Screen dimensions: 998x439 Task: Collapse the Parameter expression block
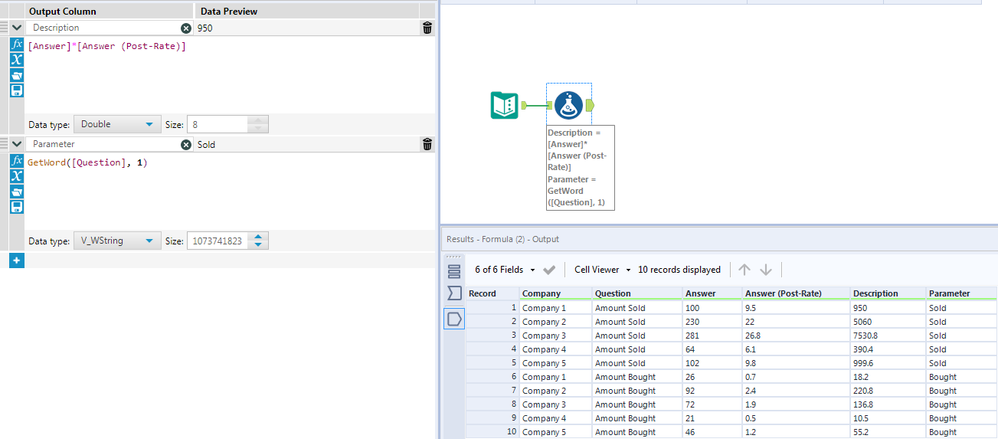click(x=17, y=144)
